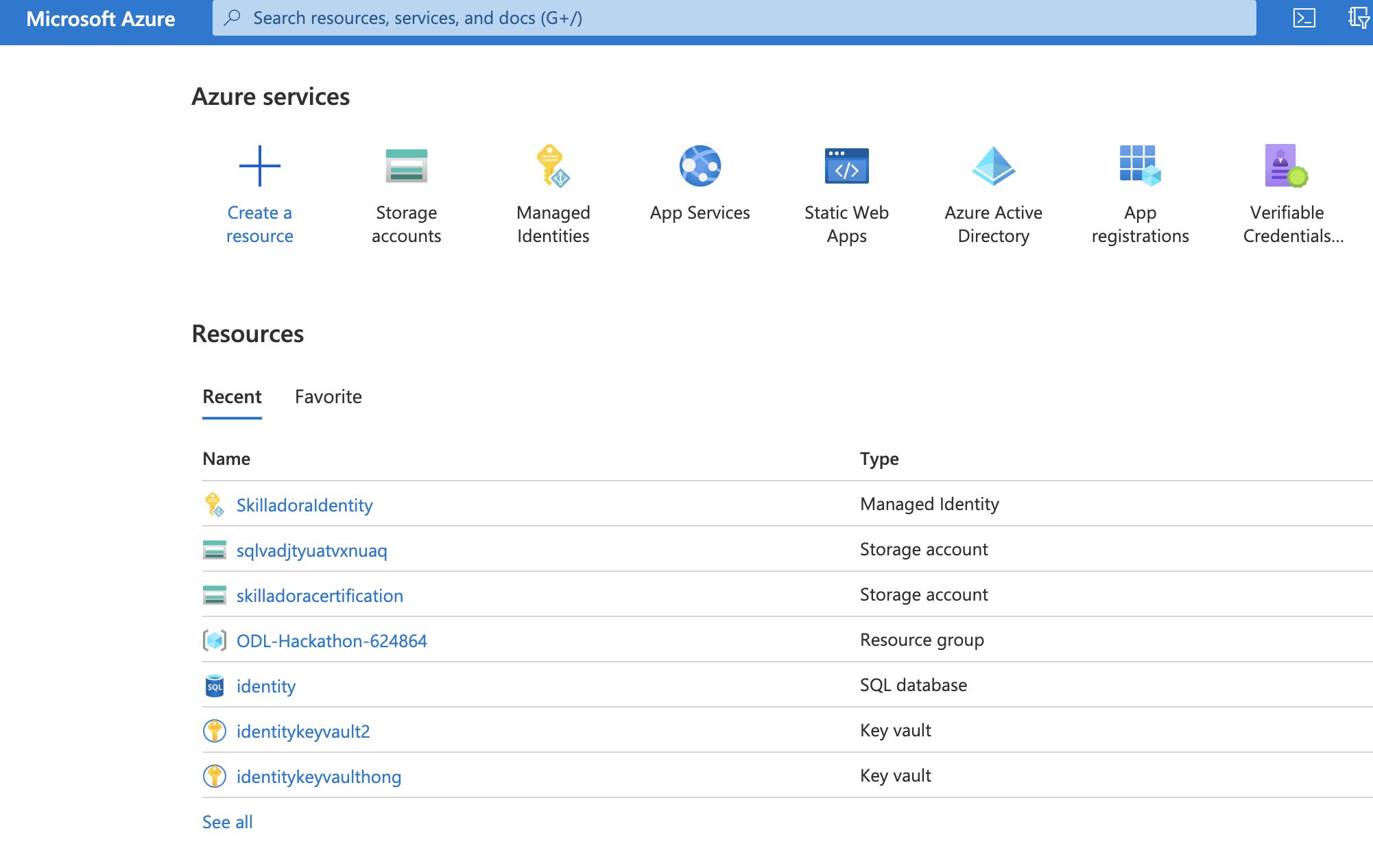1373x868 pixels.
Task: Open the Verifiable Credentials icon
Action: coord(1286,166)
